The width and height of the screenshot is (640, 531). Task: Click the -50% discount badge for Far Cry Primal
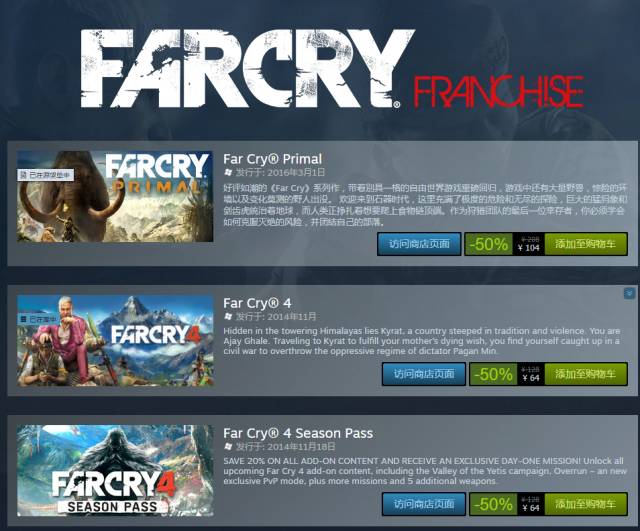tap(489, 244)
